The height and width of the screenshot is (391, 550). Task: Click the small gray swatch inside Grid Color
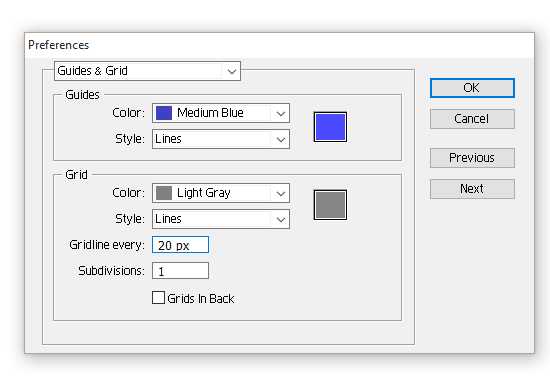164,193
